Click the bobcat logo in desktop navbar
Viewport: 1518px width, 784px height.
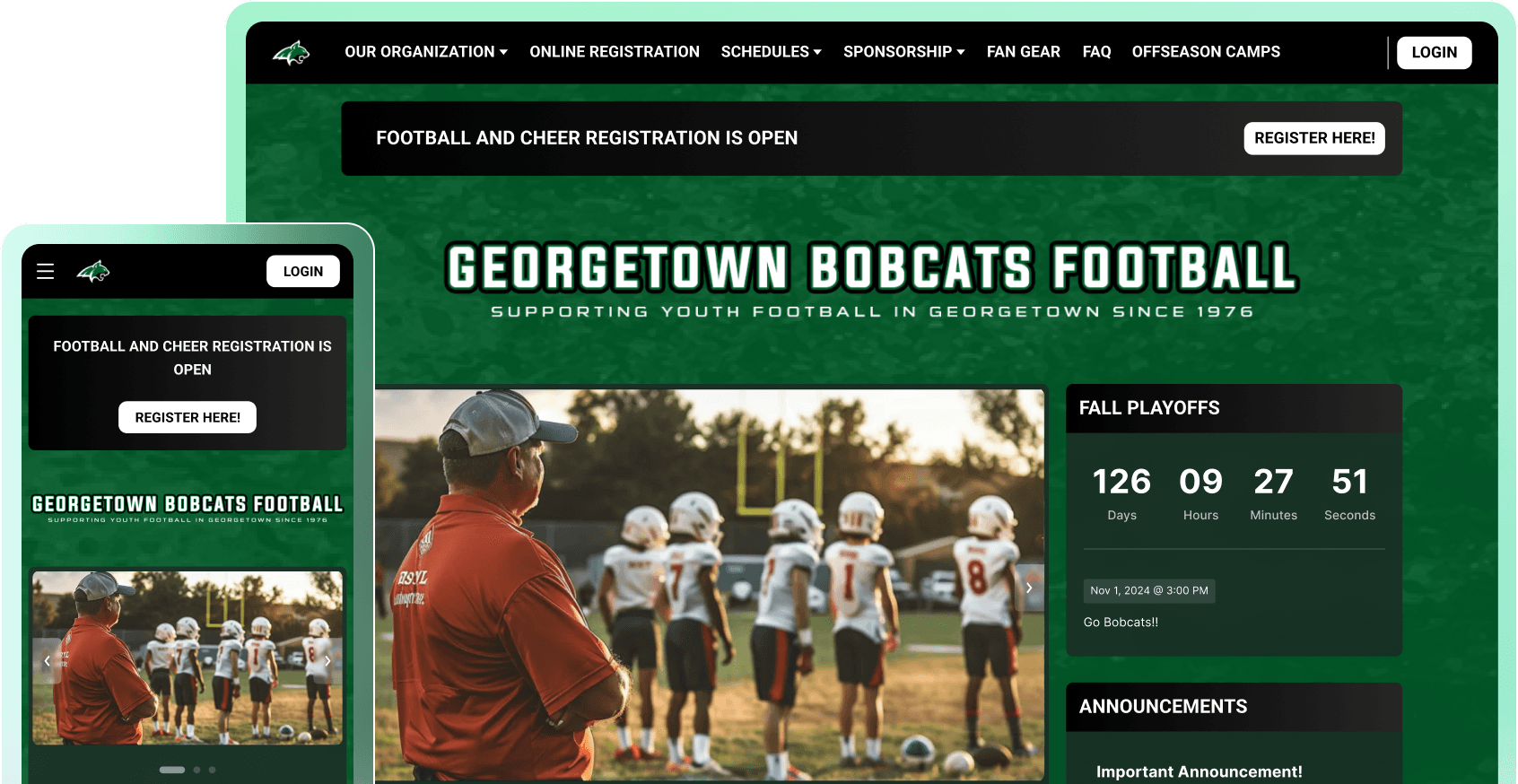point(292,53)
